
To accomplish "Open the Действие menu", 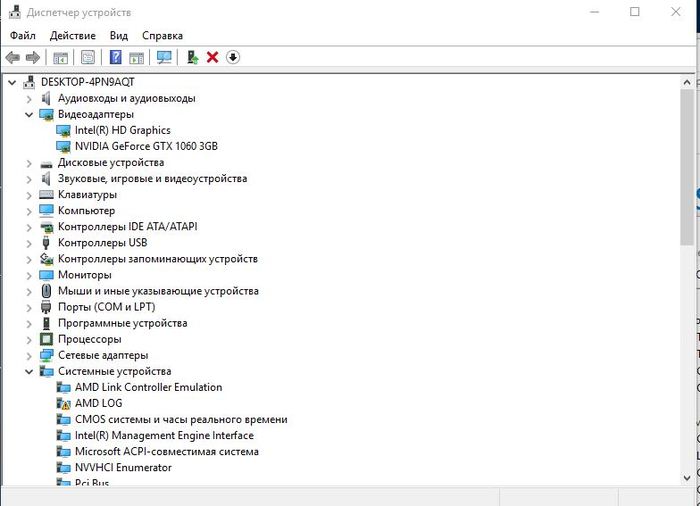I will 72,35.
